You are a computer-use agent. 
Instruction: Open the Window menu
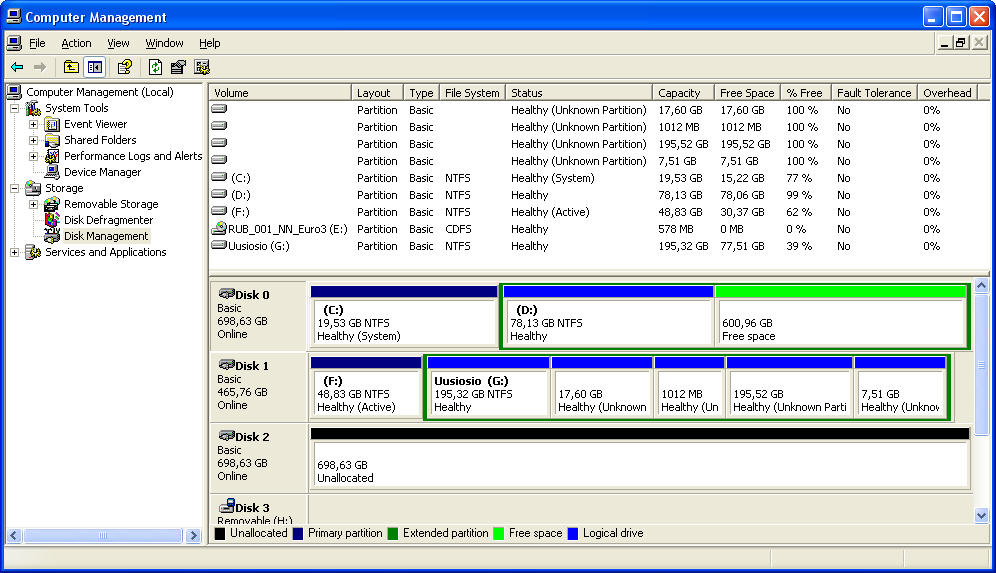pyautogui.click(x=165, y=43)
